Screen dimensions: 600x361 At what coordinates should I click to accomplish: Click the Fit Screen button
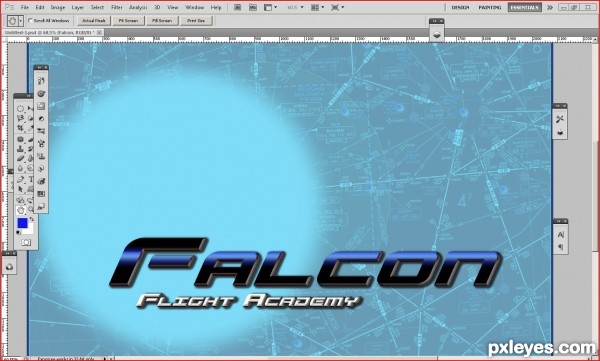pyautogui.click(x=128, y=21)
